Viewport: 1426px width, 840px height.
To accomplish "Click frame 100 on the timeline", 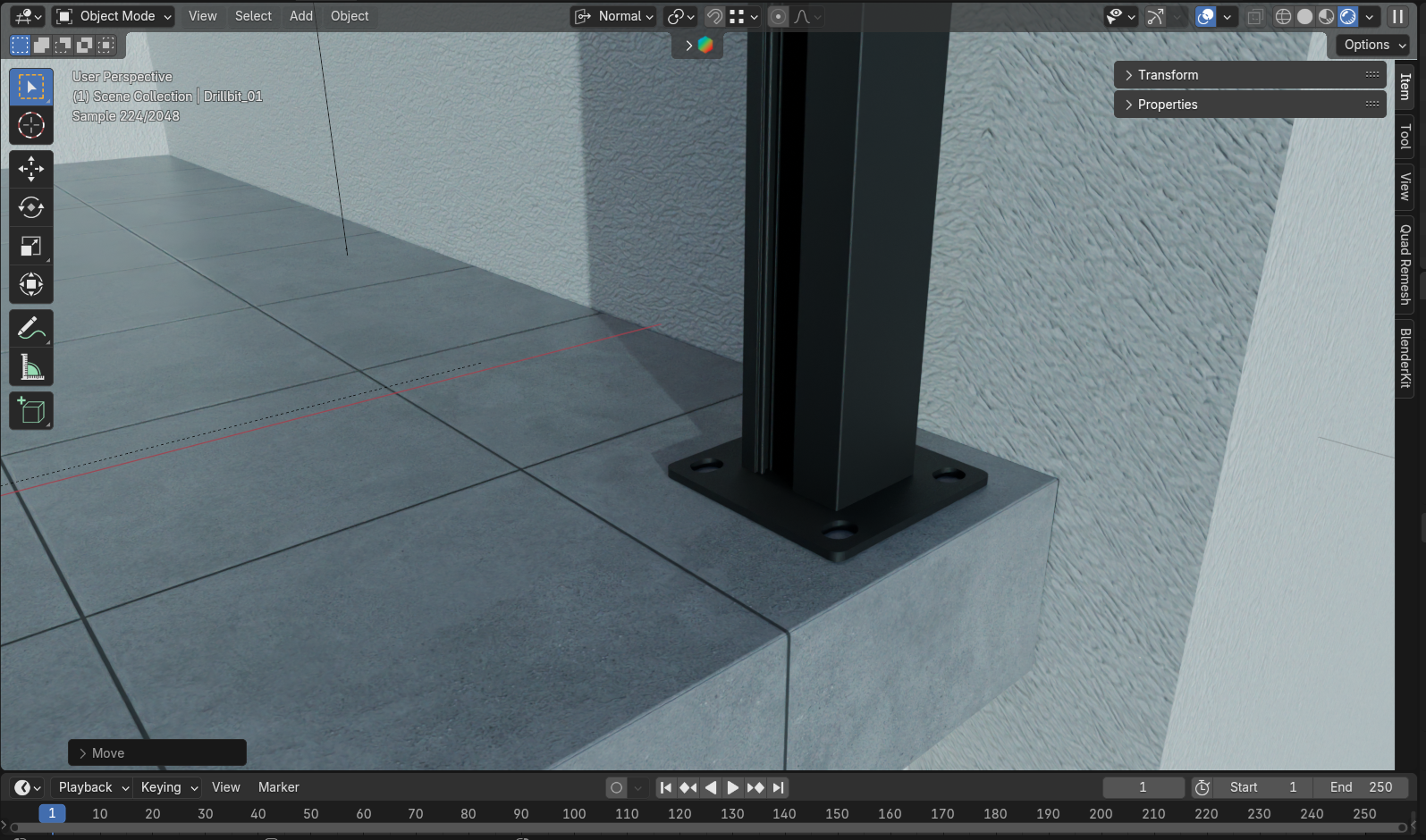I will coord(574,814).
